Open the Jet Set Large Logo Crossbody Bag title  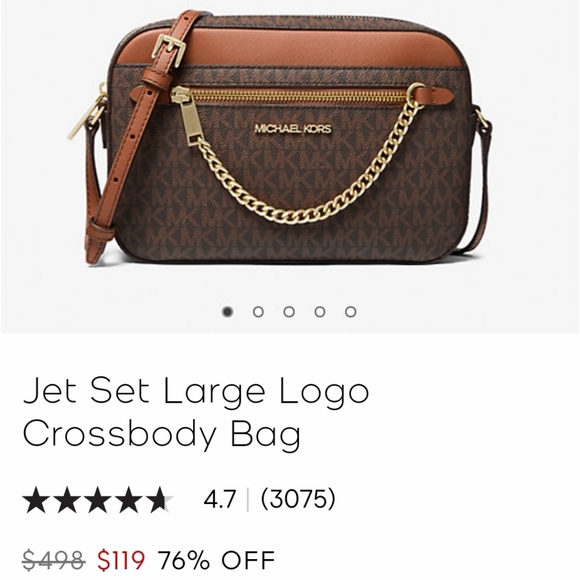pos(196,412)
